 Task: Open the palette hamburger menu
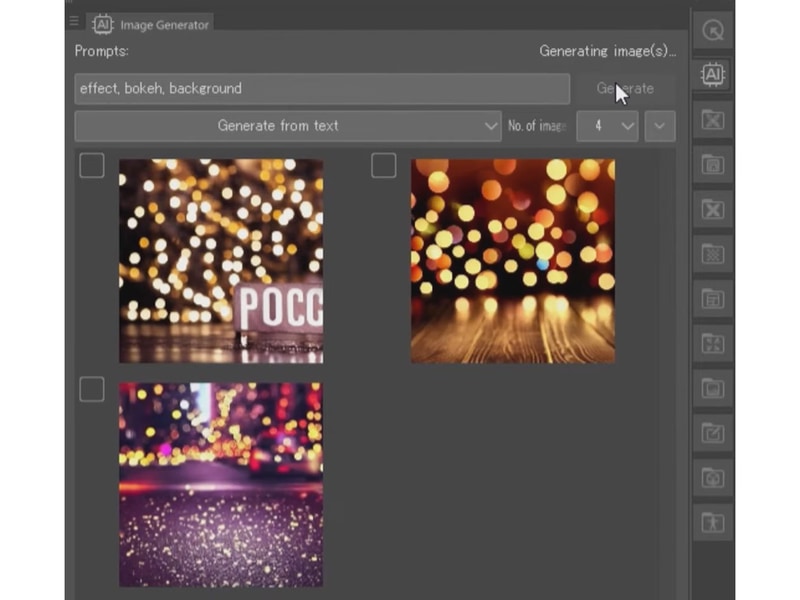pyautogui.click(x=74, y=21)
